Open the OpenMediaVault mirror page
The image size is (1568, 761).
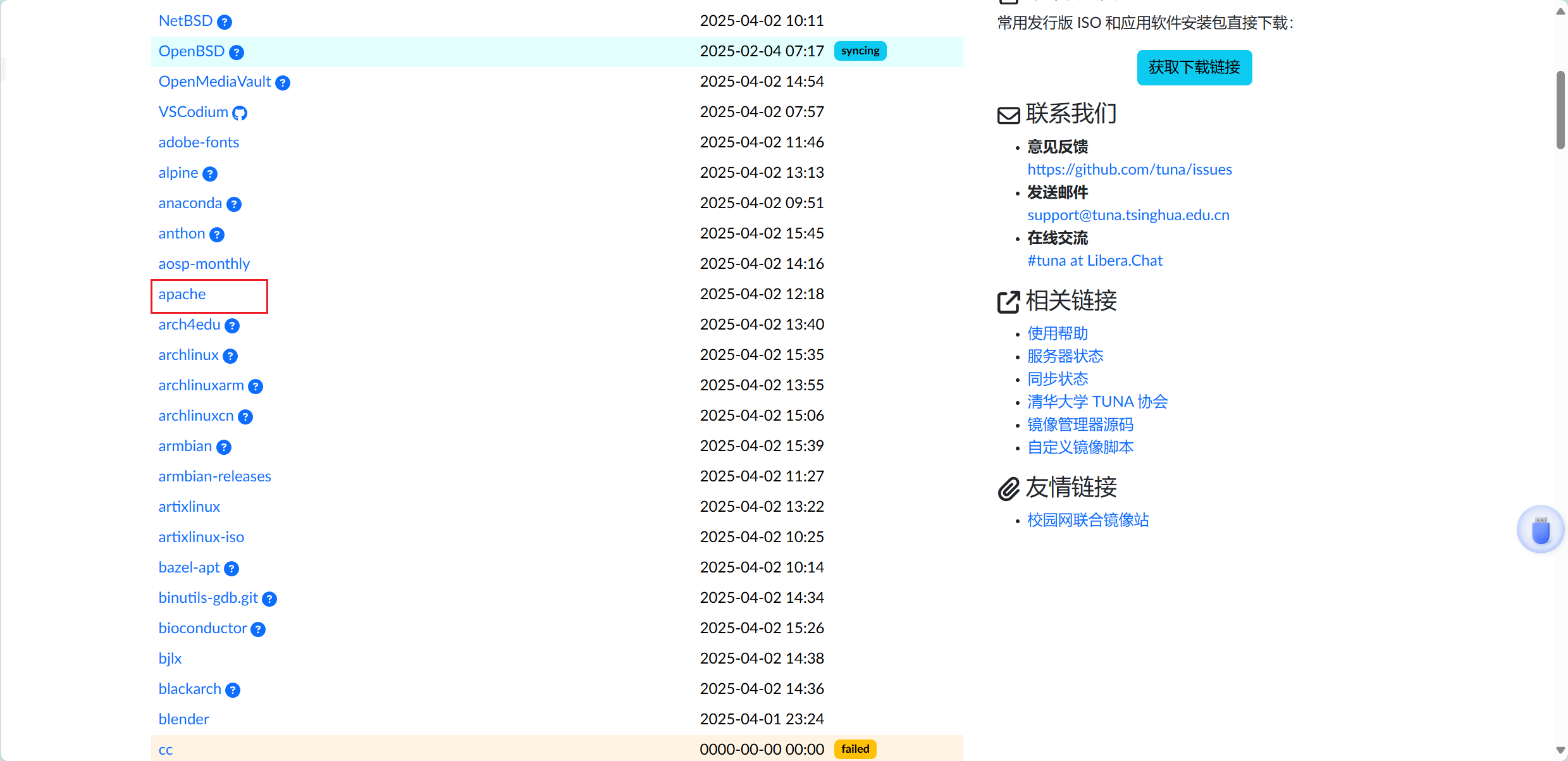tap(214, 82)
